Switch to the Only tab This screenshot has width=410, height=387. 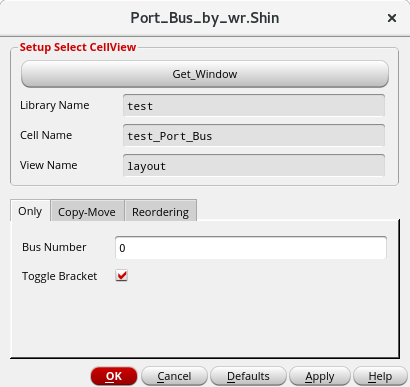pos(30,211)
